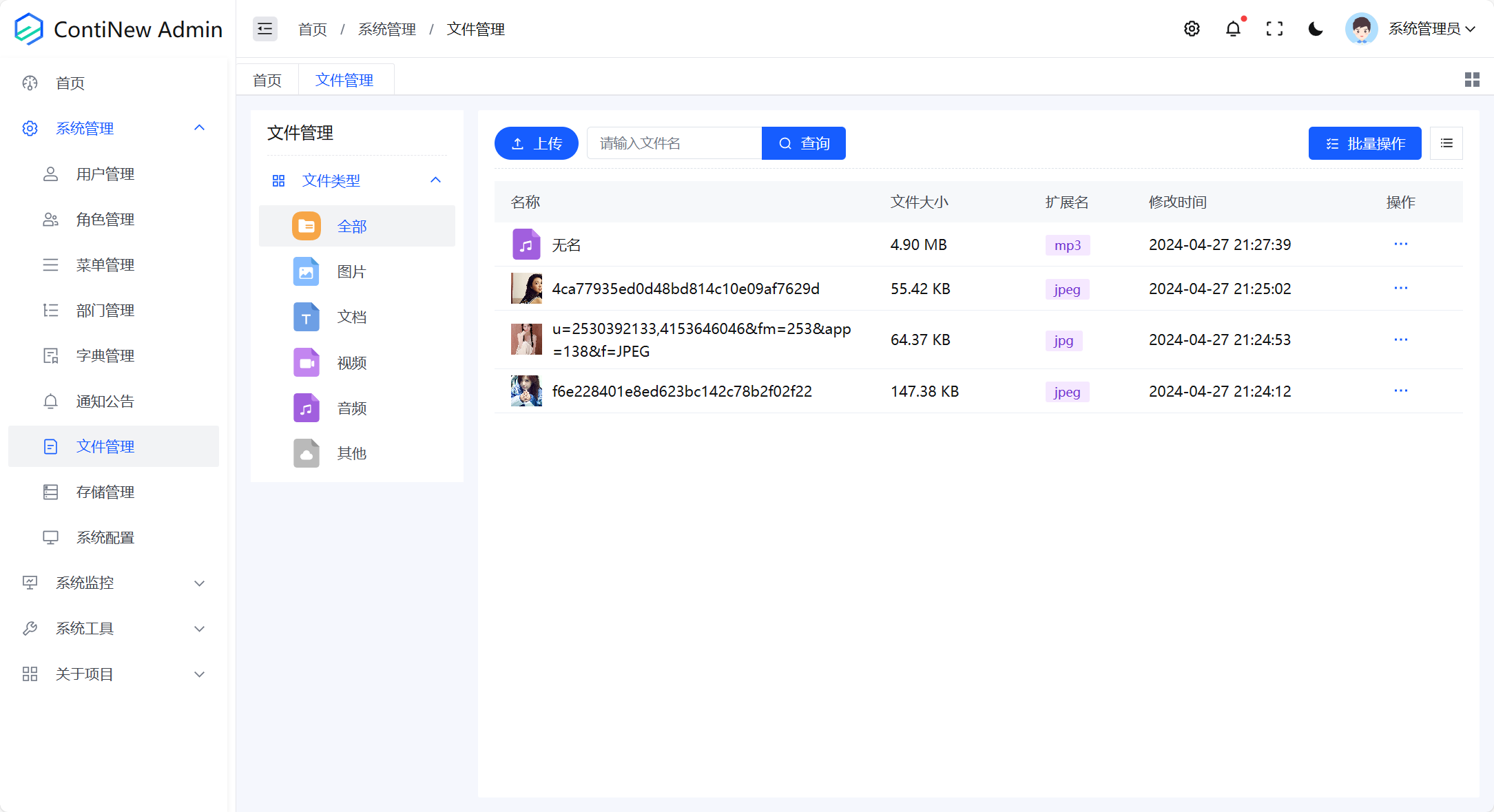This screenshot has width=1494, height=812.
Task: Open the 其他 file type category
Action: [x=352, y=453]
